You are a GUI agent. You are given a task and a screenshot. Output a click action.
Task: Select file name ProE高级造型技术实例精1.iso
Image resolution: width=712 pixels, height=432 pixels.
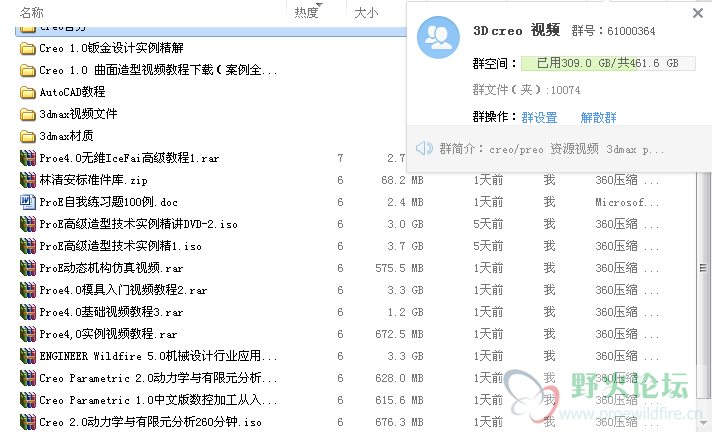pos(120,246)
